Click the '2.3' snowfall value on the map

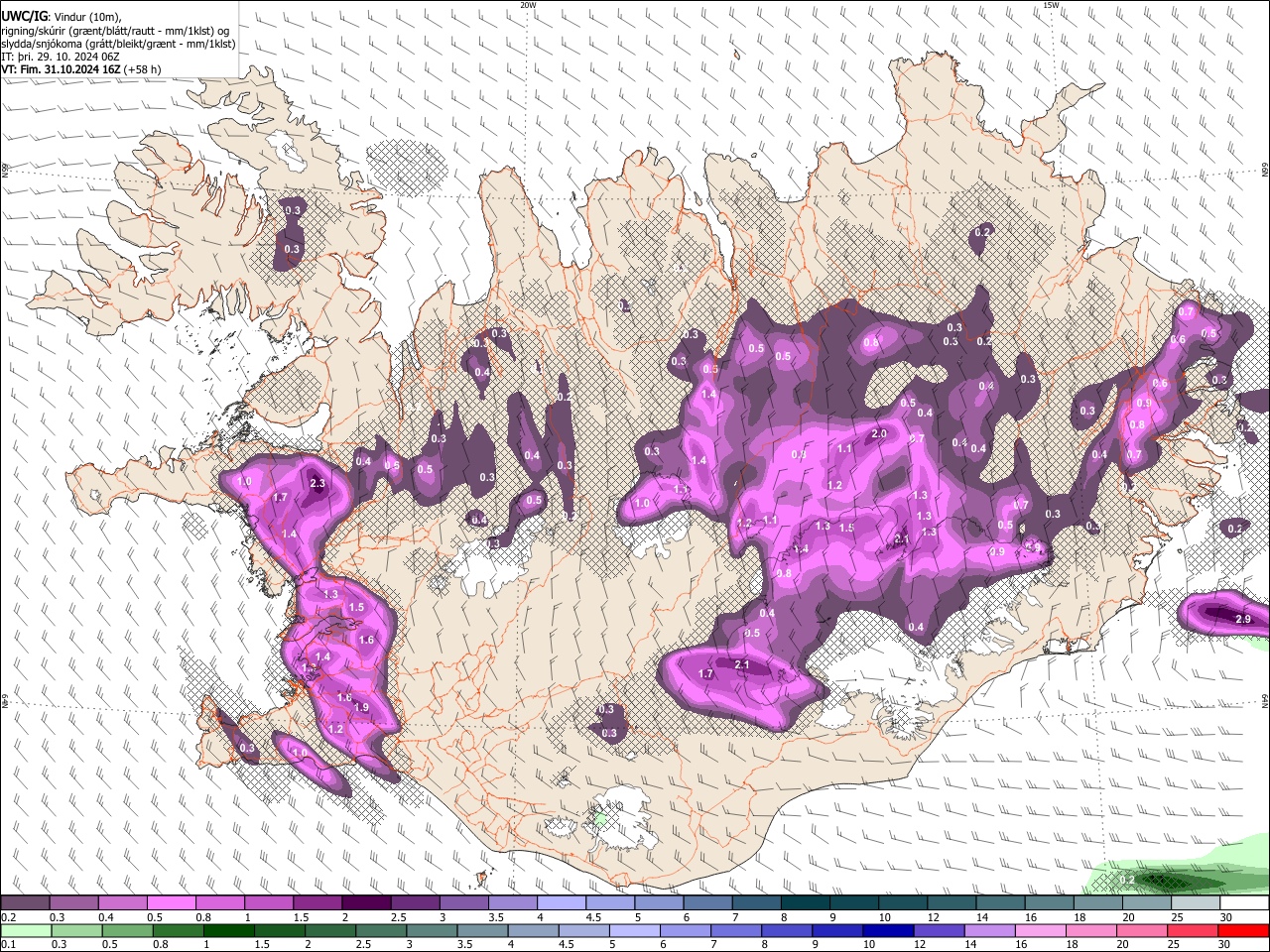click(317, 484)
